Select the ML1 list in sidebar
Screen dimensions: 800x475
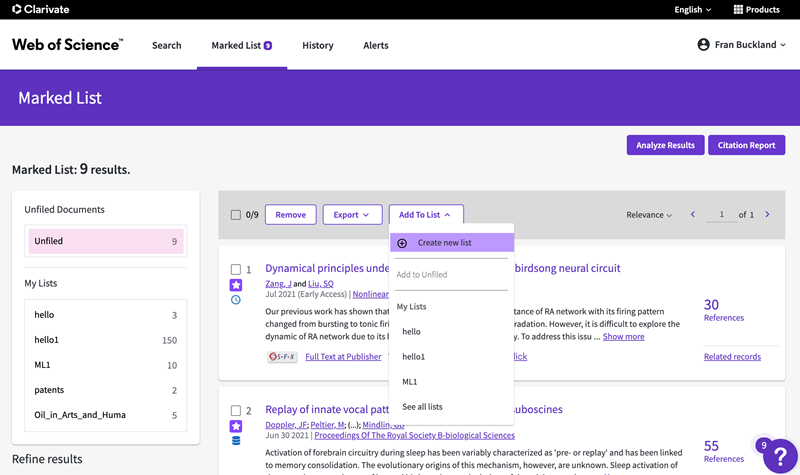coord(106,365)
